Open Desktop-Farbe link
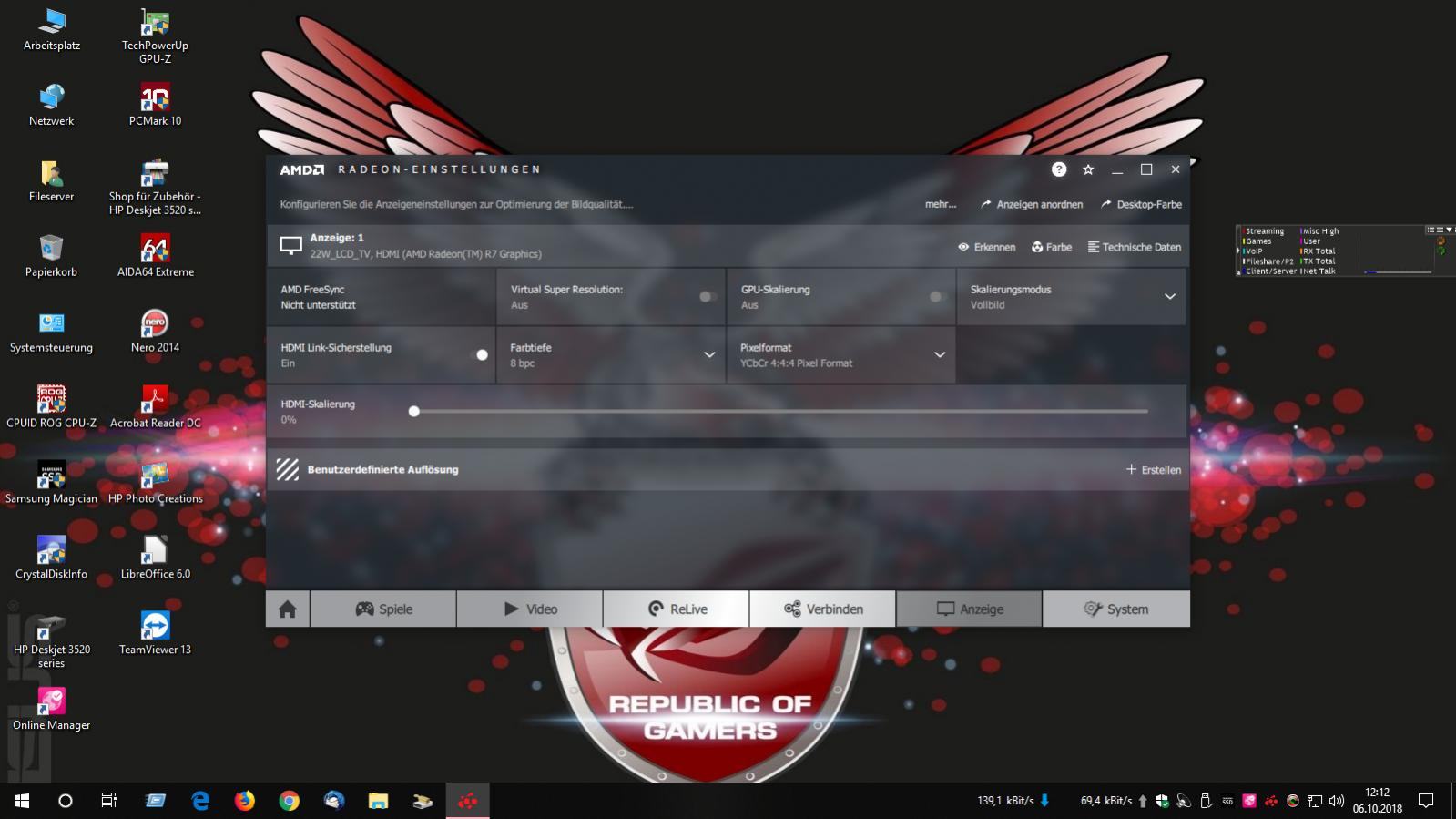The image size is (1456, 819). [1141, 204]
